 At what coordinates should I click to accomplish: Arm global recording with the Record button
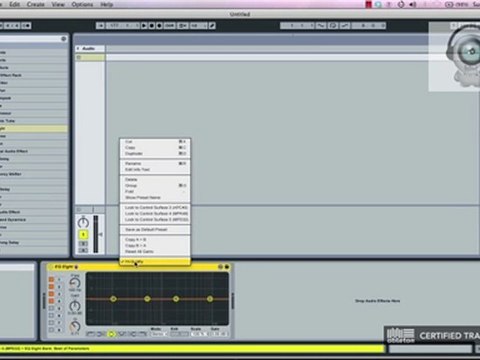click(x=159, y=26)
